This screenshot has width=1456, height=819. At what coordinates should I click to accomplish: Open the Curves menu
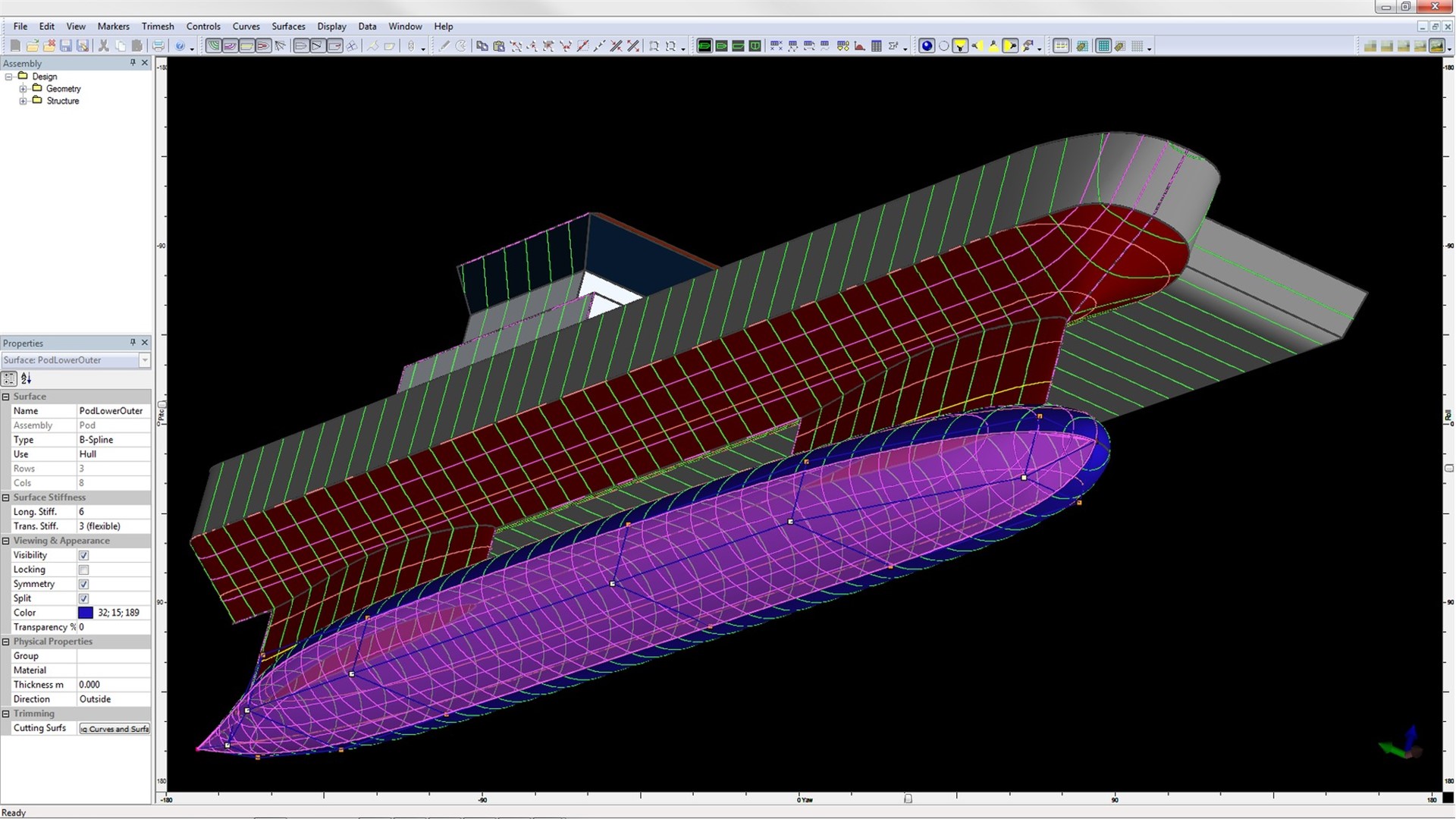[x=244, y=25]
